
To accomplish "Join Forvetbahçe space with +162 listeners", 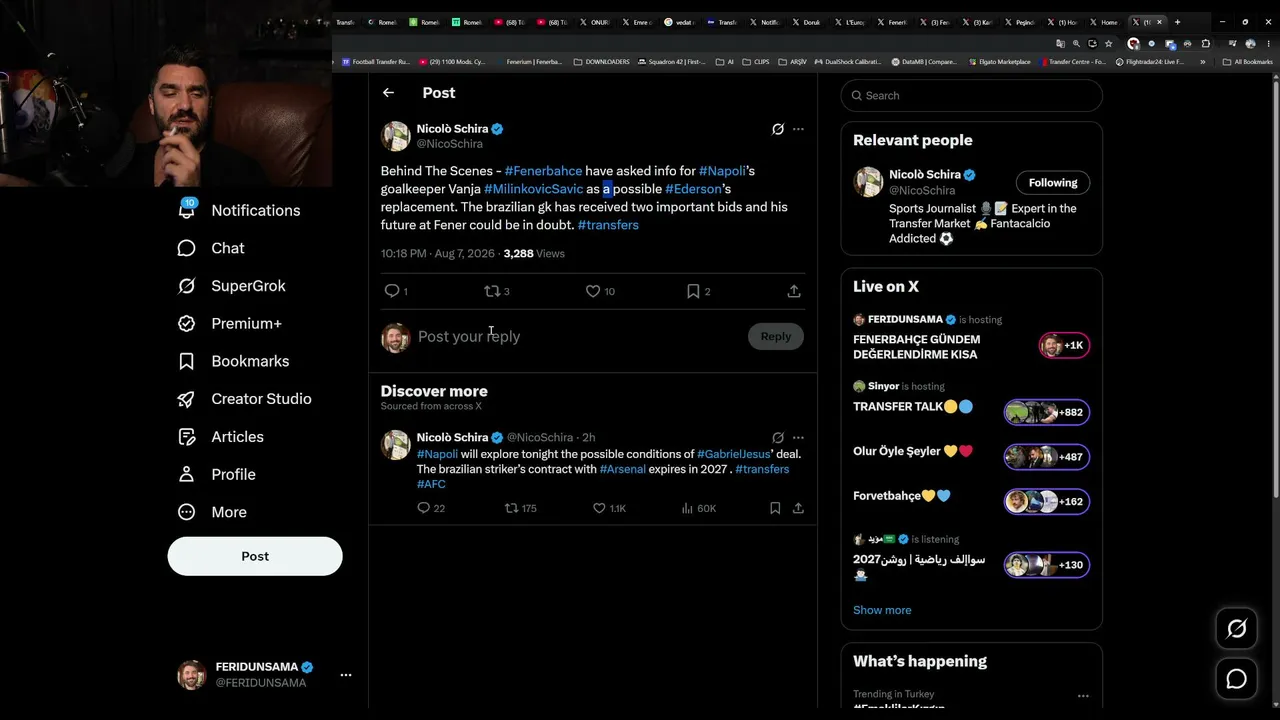I will click(1047, 501).
